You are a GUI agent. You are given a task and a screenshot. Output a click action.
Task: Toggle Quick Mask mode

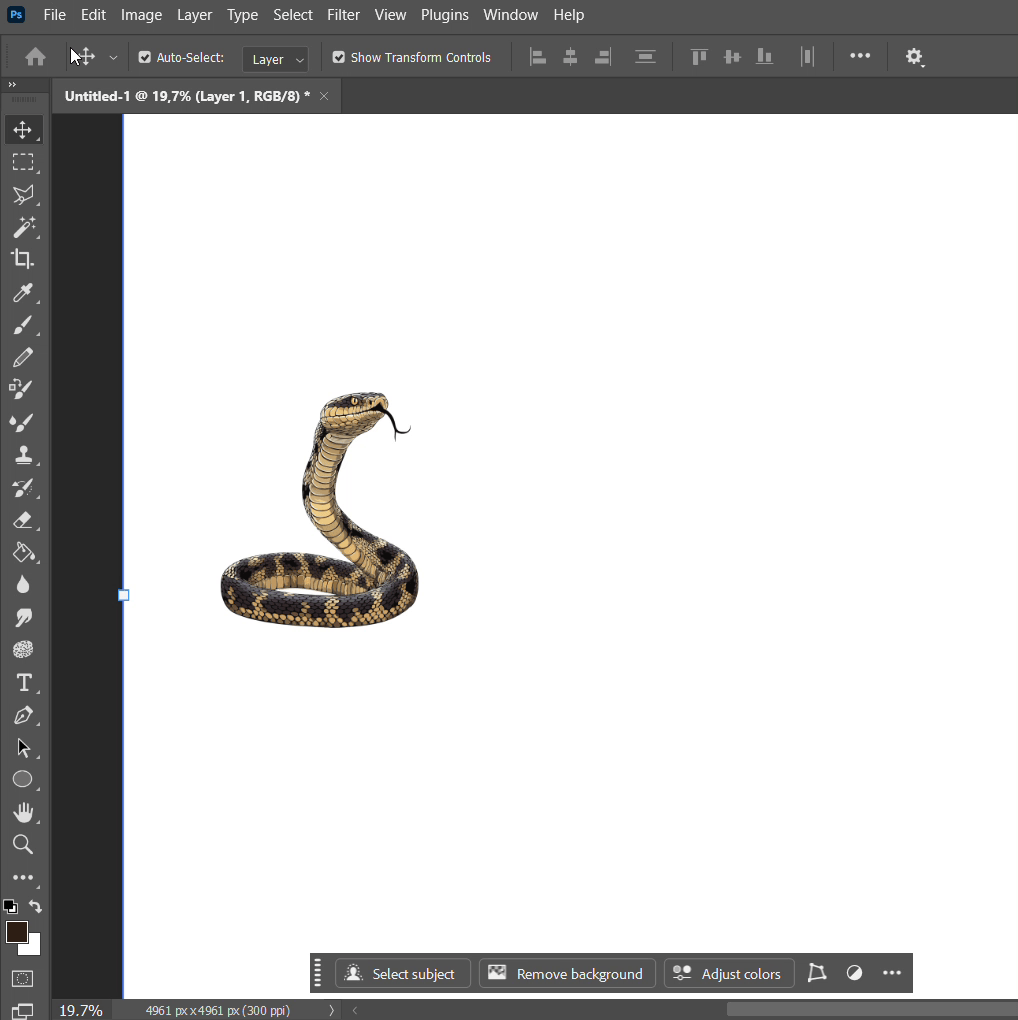[x=22, y=978]
